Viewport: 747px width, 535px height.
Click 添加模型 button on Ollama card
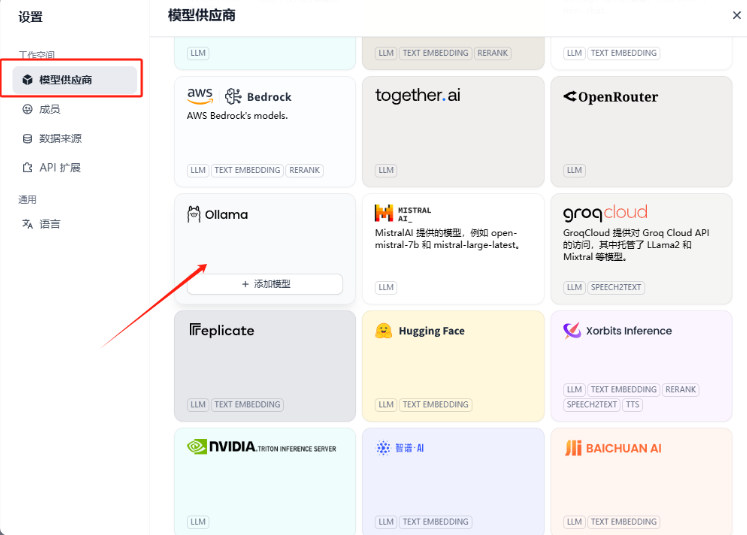pos(265,284)
